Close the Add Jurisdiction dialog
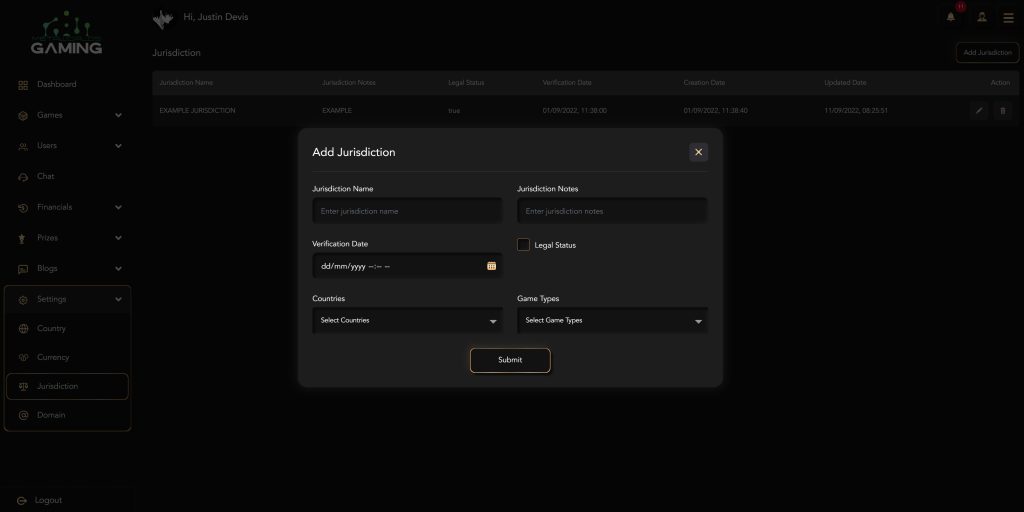This screenshot has width=1024, height=512. [698, 152]
